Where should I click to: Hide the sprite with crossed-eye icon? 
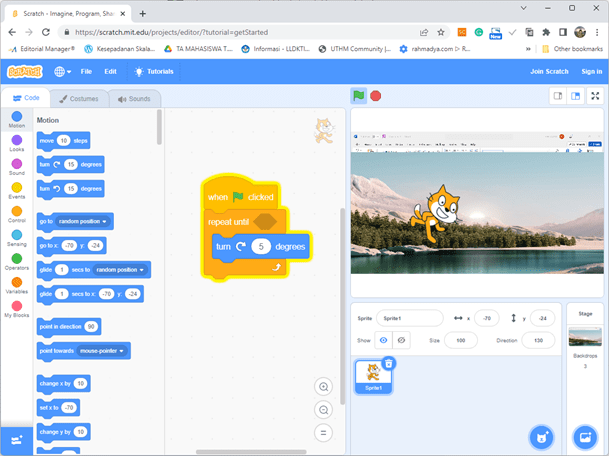tap(402, 340)
